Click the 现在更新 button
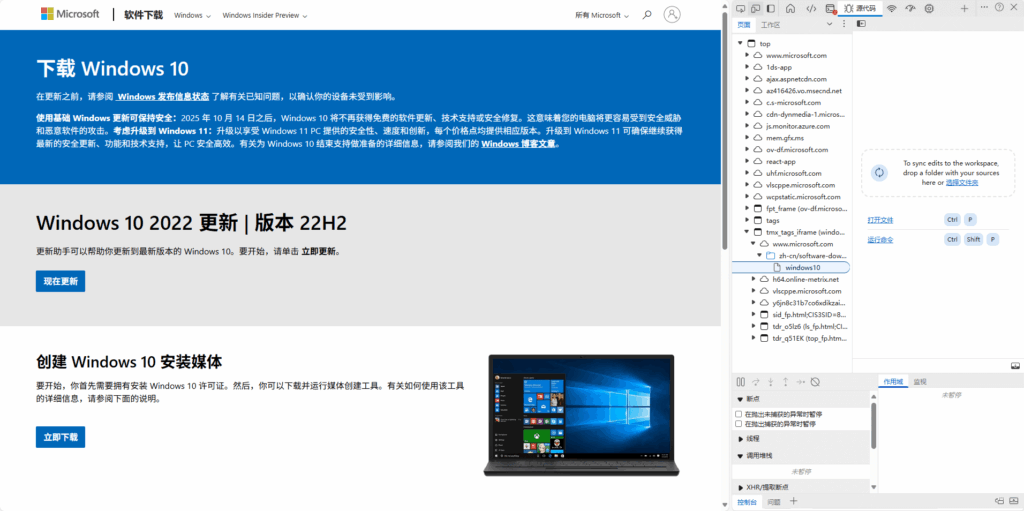Screen dimensions: 1024x511 click(60, 281)
